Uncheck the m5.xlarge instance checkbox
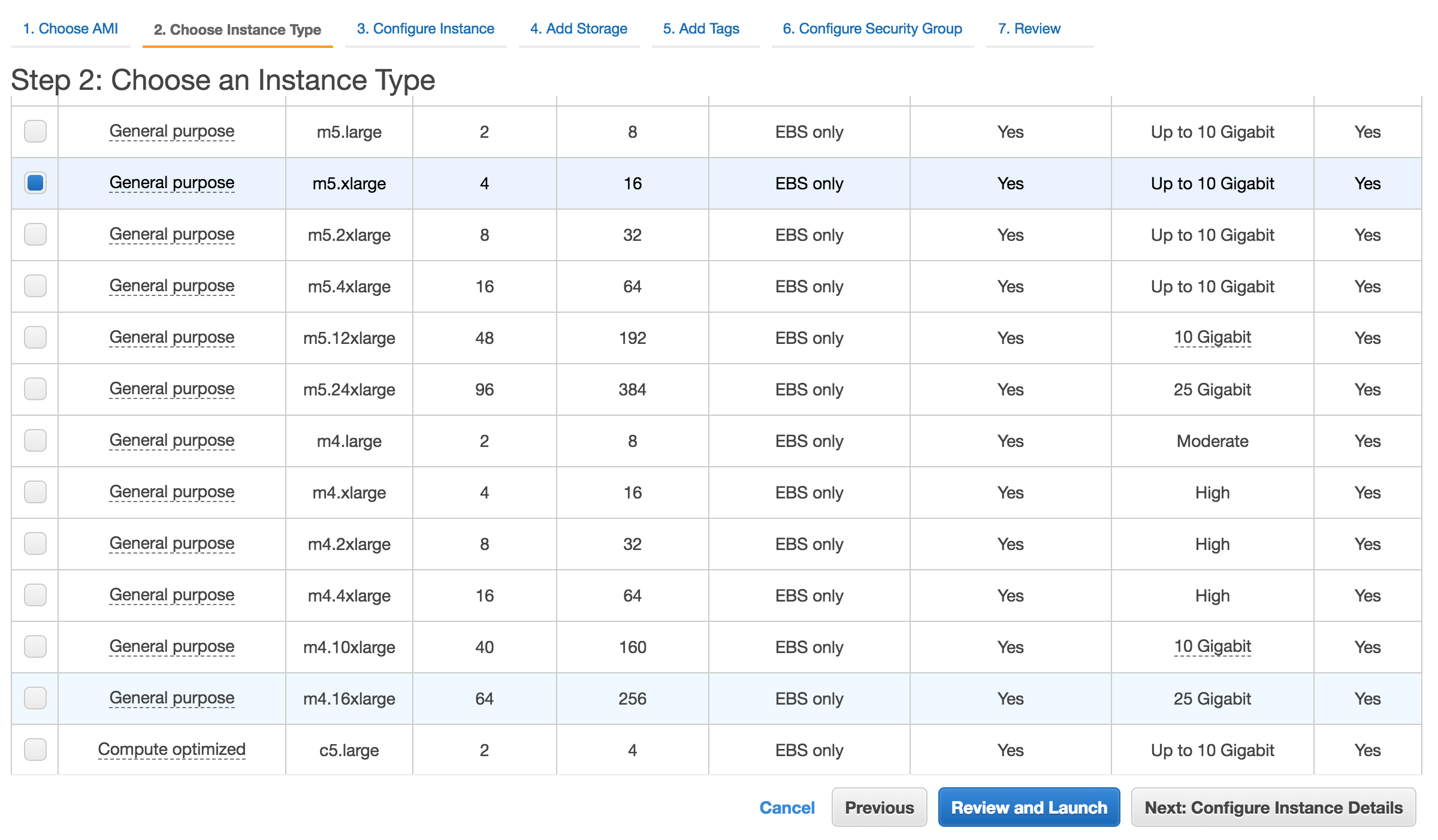Viewport: 1438px width, 840px height. (35, 183)
